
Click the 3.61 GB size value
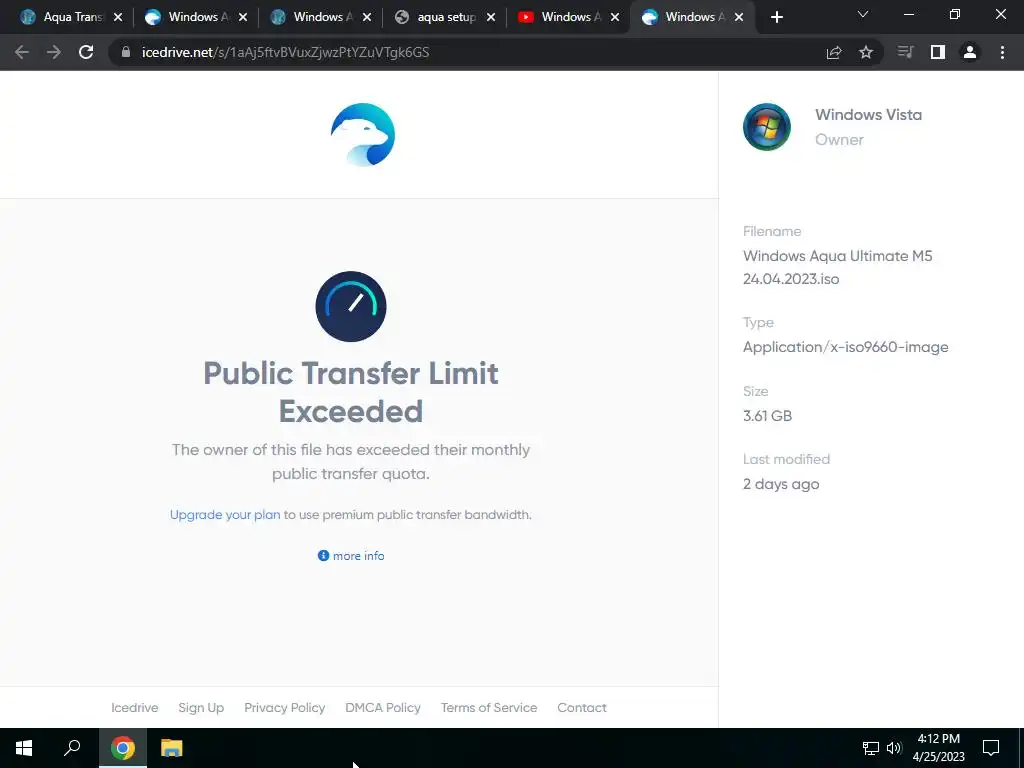pos(767,415)
